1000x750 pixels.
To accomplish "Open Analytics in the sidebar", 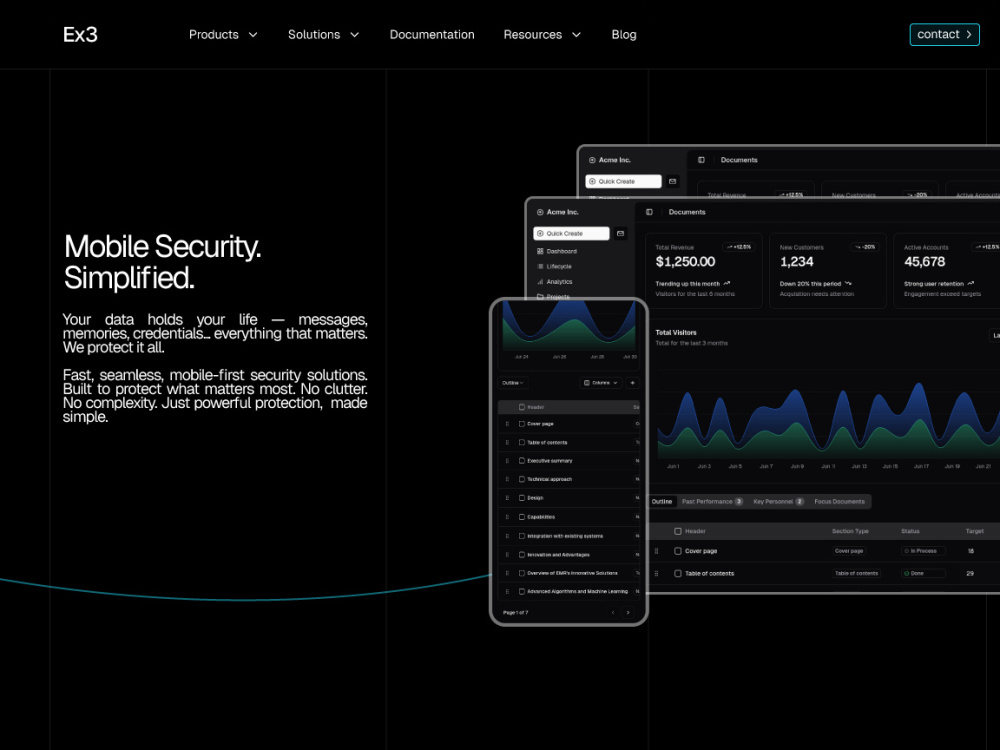I will [x=554, y=282].
